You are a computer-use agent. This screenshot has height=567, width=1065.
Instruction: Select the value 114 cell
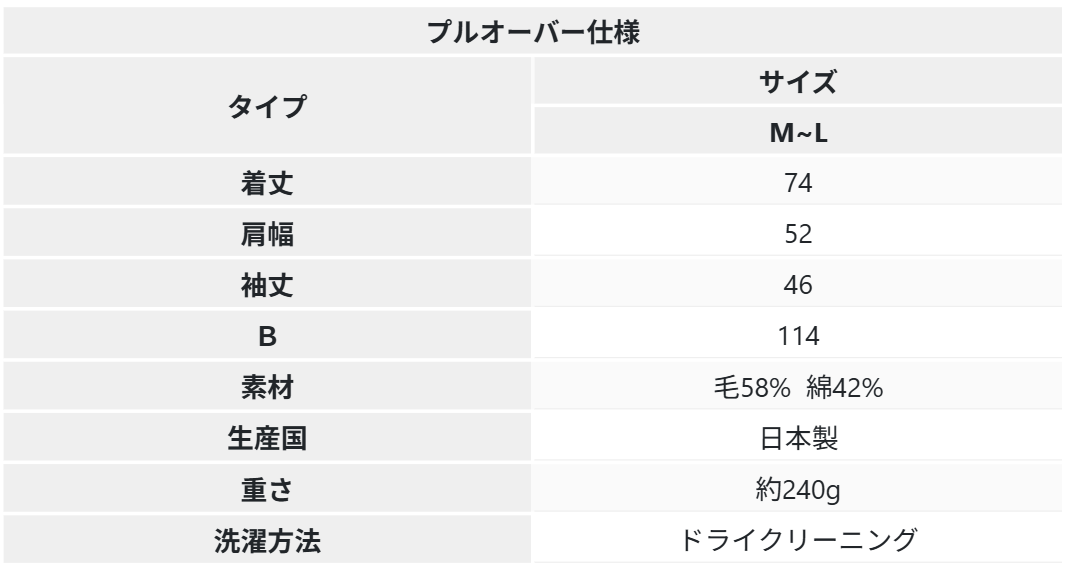coord(797,336)
